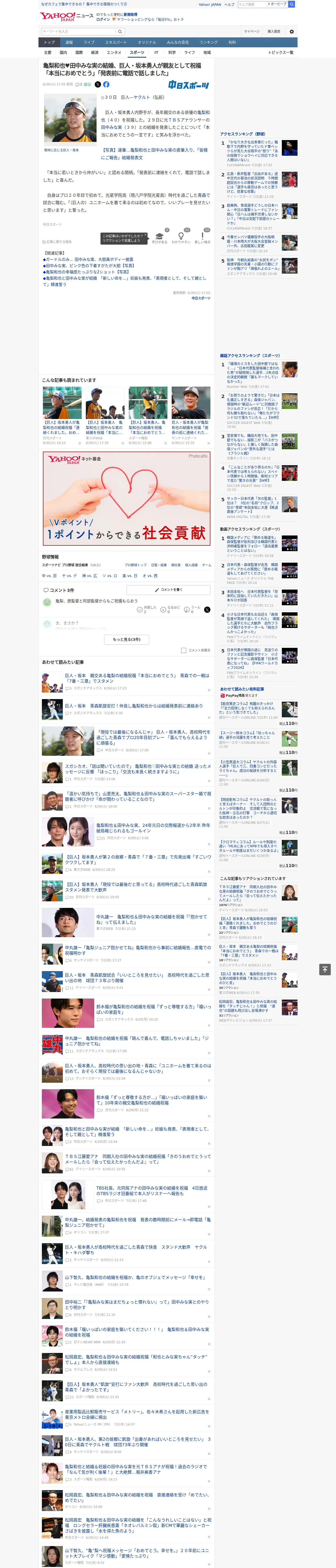336x1568 pixels.
Task: Open the 購入履歴 link
Action: pos(274,32)
